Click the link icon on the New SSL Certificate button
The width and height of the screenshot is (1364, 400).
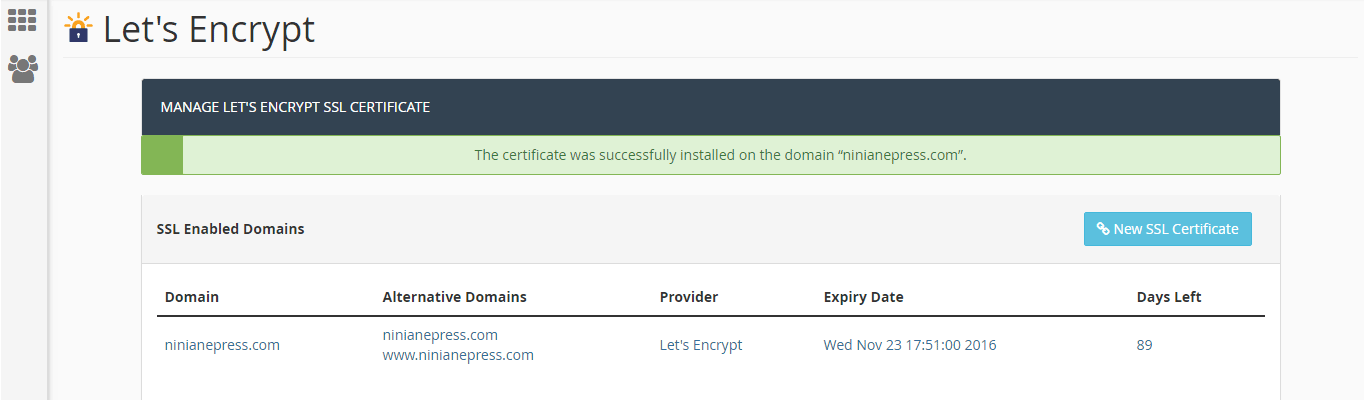pos(1103,229)
